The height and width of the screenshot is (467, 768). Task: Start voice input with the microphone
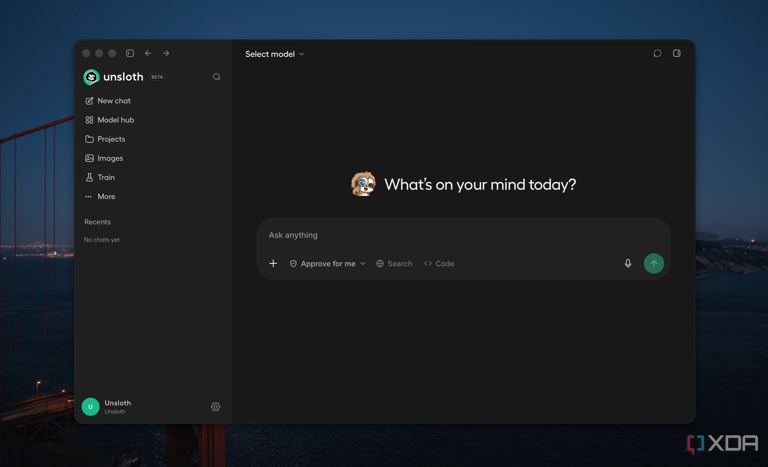click(628, 264)
